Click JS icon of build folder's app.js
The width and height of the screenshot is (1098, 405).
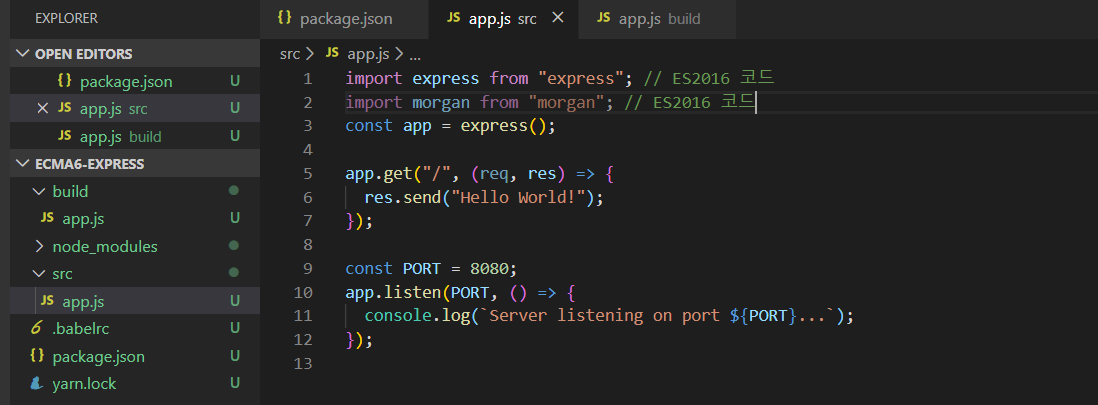coord(47,218)
